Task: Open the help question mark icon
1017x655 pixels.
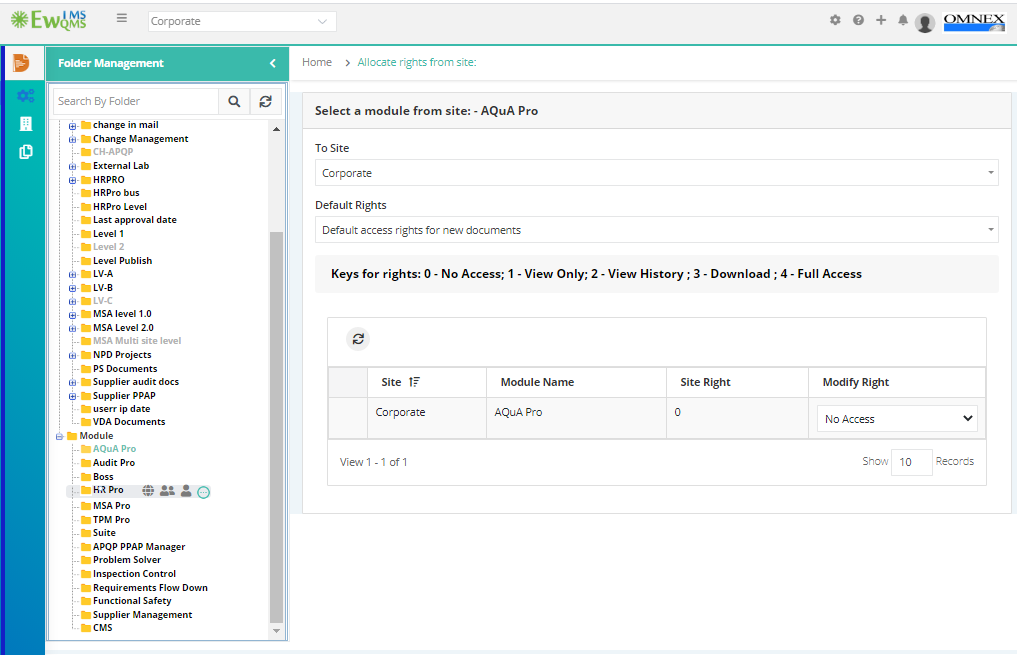Action: (858, 20)
